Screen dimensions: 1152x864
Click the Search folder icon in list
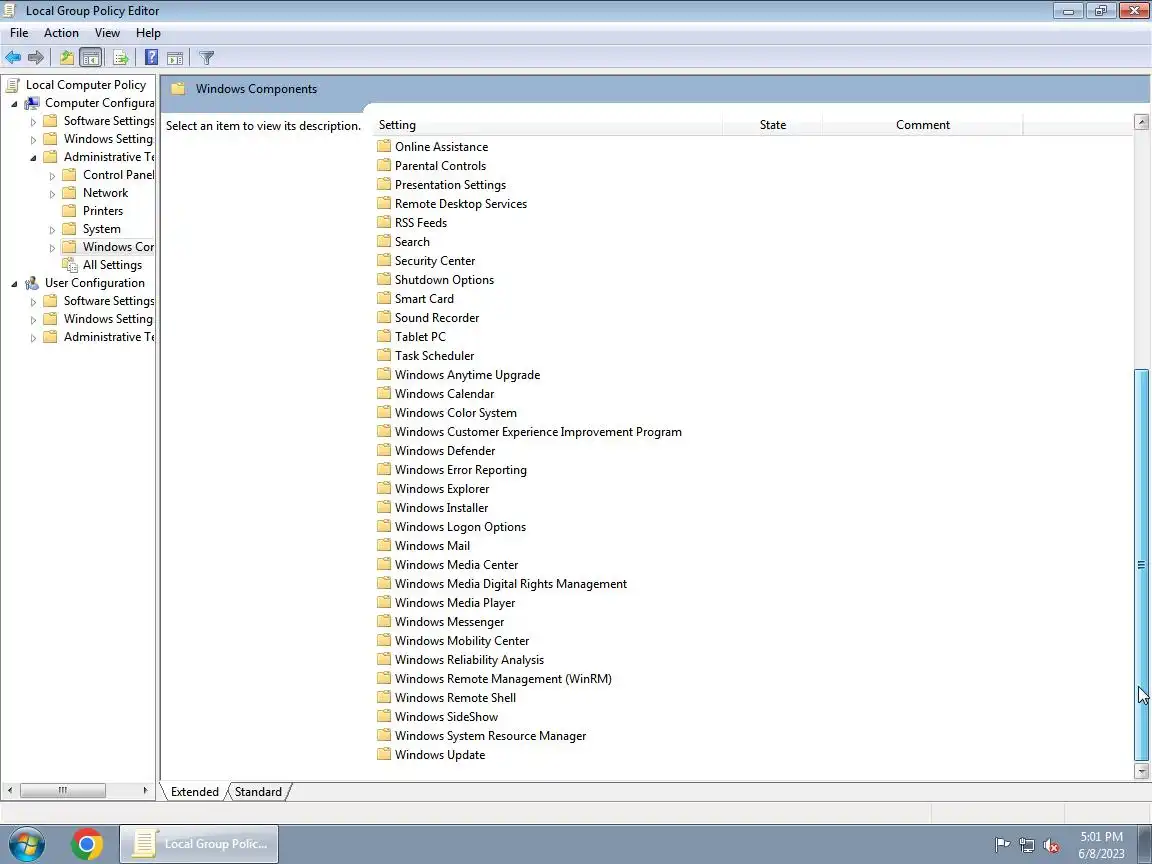click(x=384, y=241)
